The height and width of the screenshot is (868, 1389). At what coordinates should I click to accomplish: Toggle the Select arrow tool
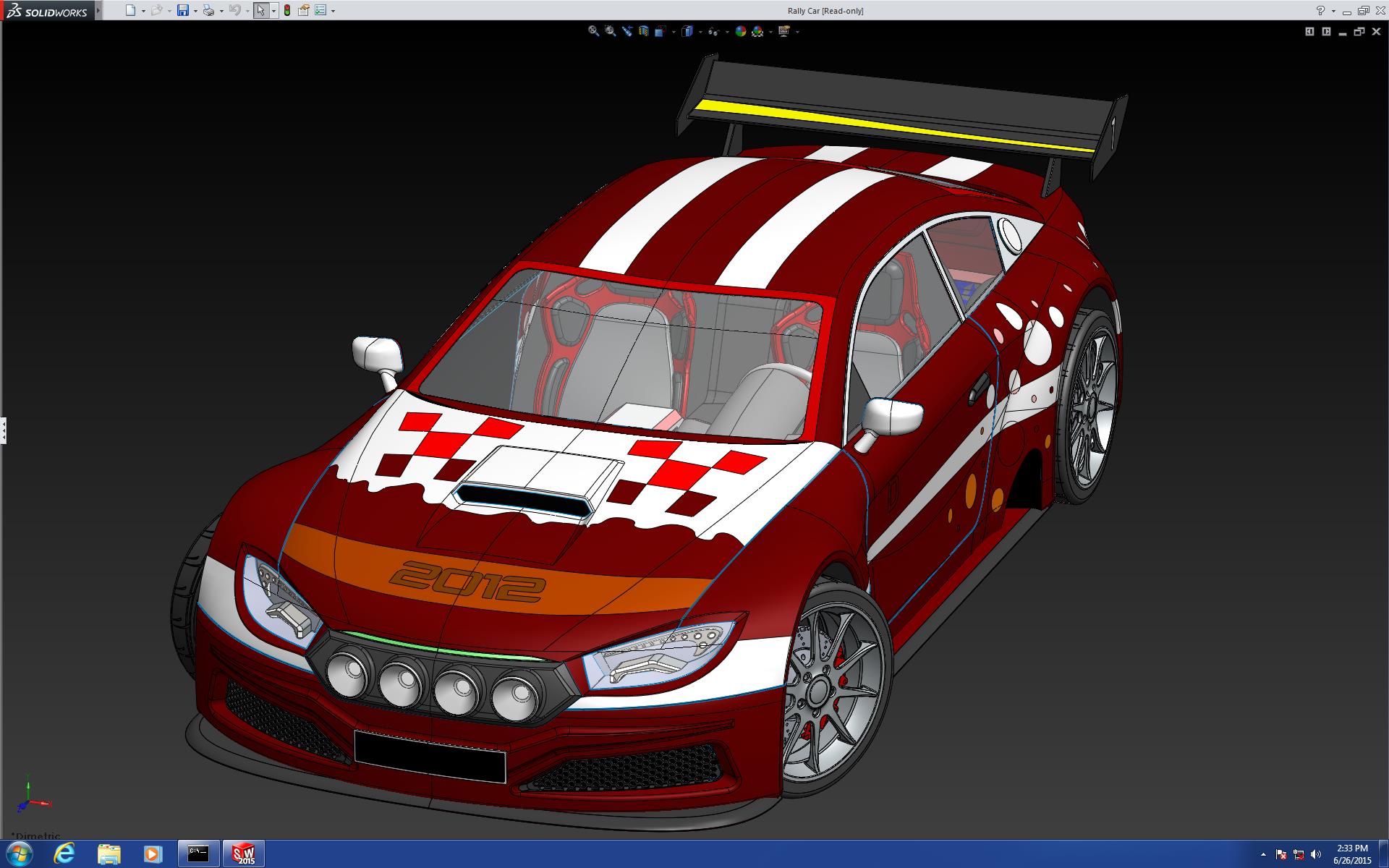coord(260,10)
